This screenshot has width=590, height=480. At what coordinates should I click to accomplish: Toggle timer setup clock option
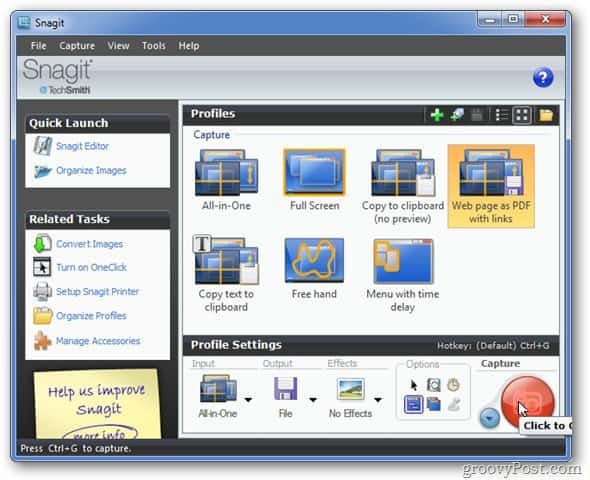coord(453,385)
